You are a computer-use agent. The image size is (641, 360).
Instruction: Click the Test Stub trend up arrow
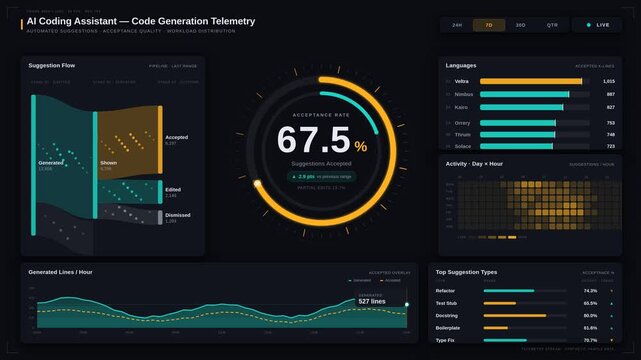(612, 304)
